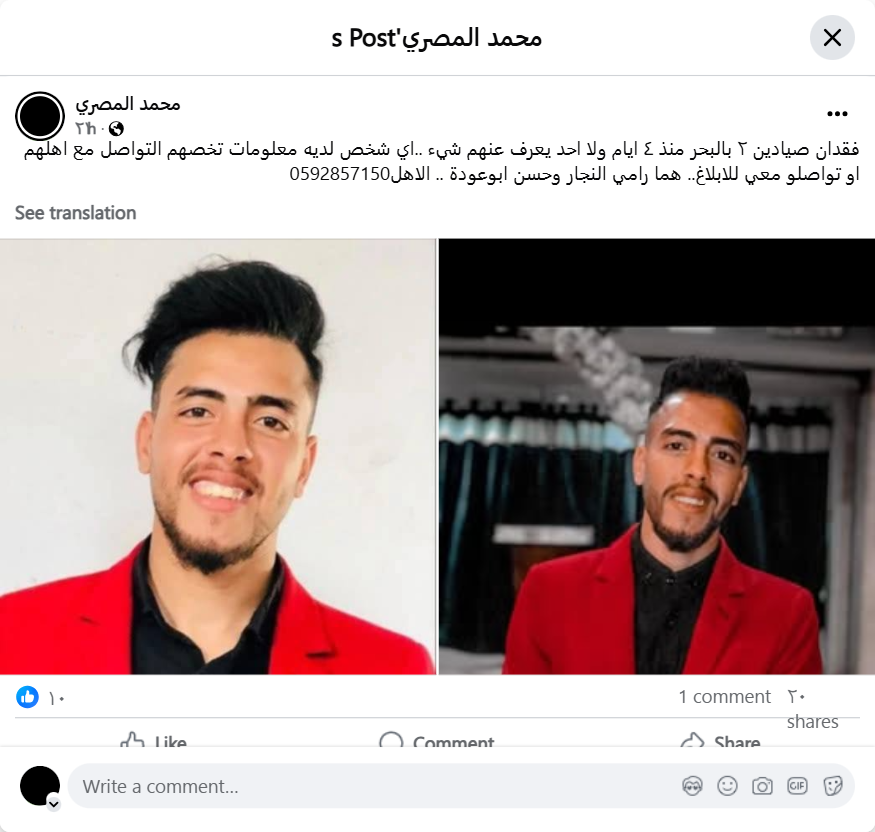Click the Share button
Screen dimensions: 875x832
(720, 740)
